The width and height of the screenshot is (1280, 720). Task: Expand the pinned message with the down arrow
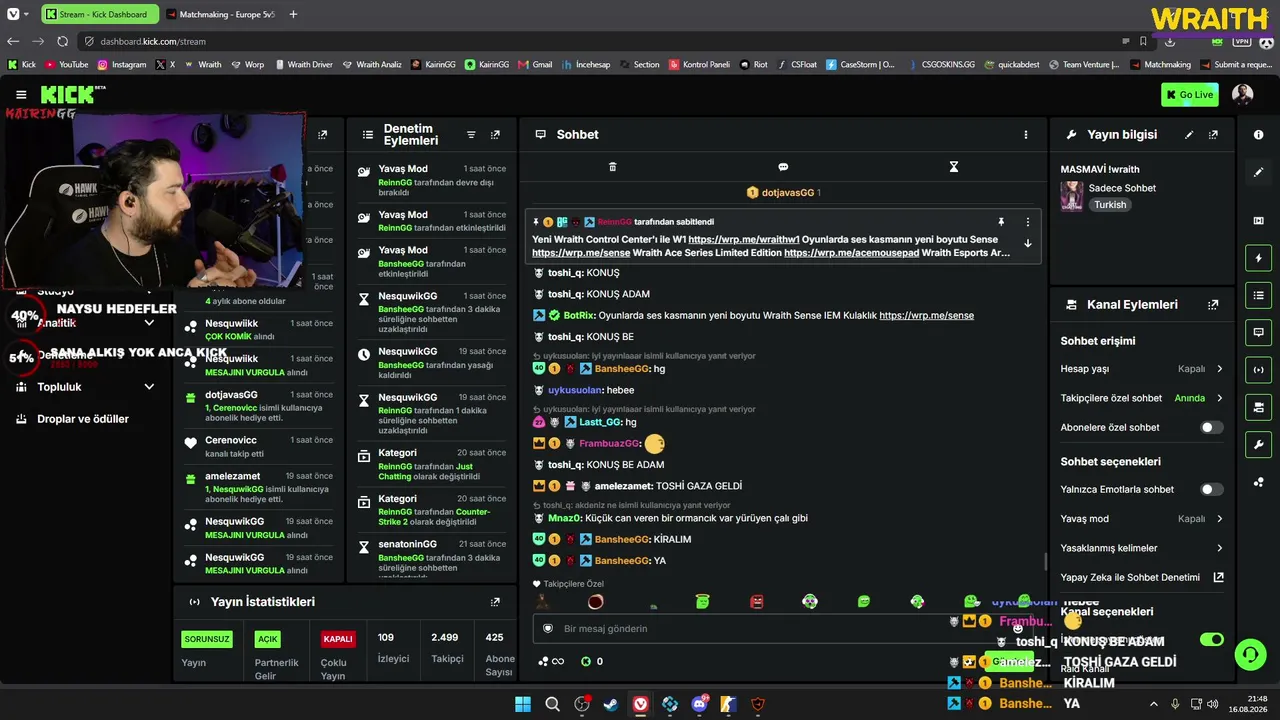[x=1027, y=243]
